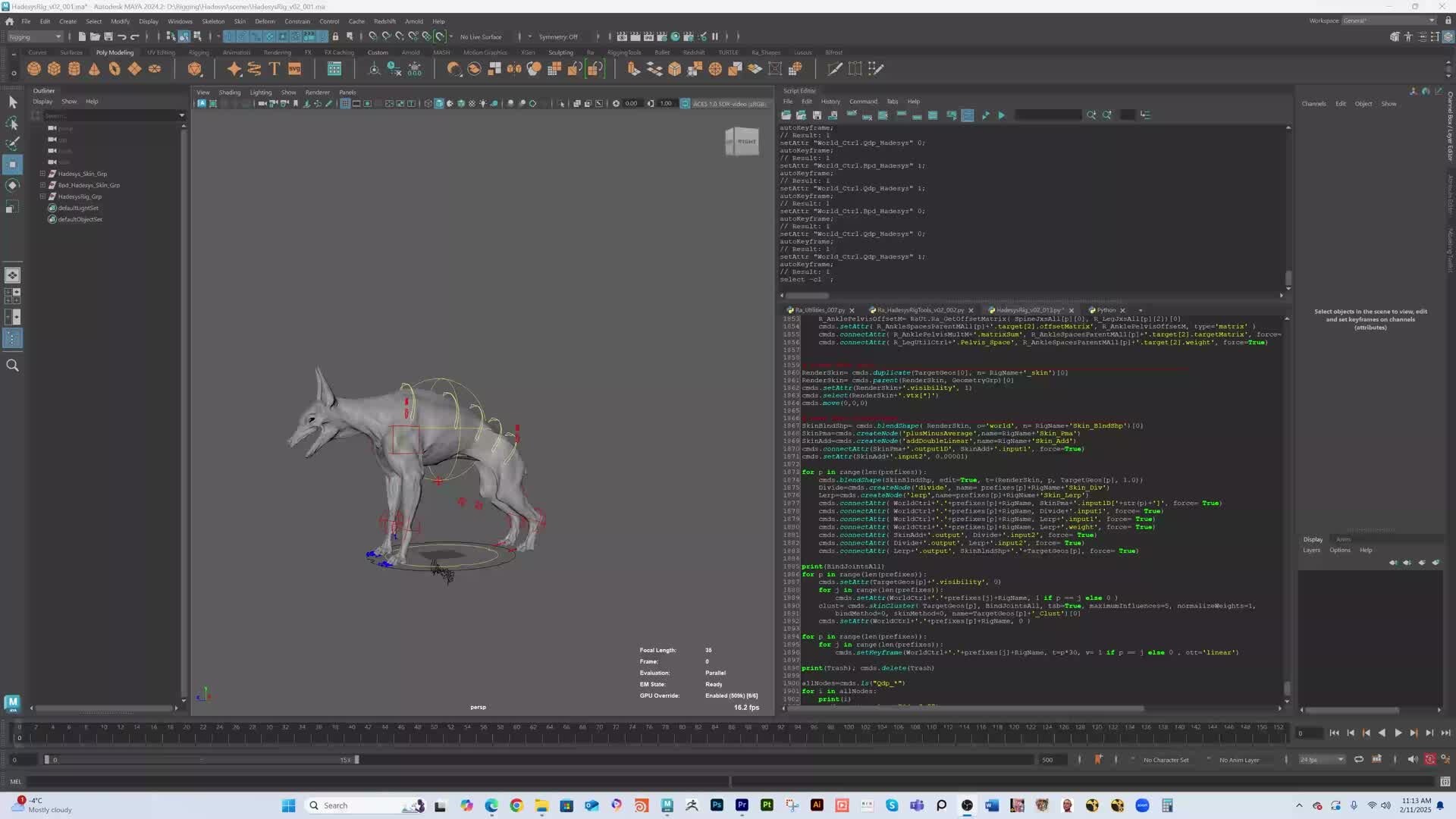Viewport: 1456px width, 819px height.
Task: Switch to Ra_Utilities_007.py tab
Action: tap(819, 310)
